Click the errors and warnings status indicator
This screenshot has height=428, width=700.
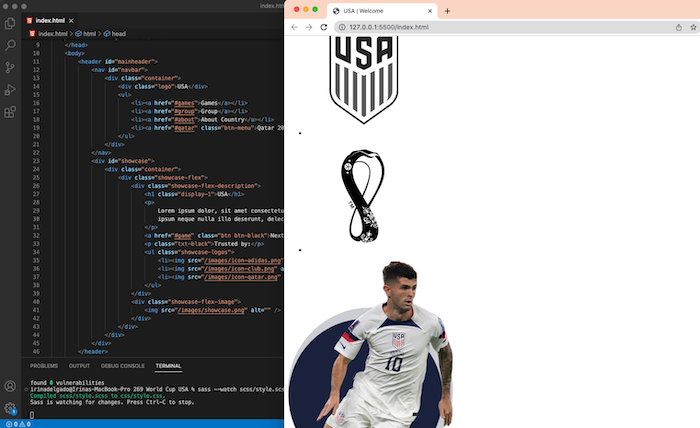[18, 424]
